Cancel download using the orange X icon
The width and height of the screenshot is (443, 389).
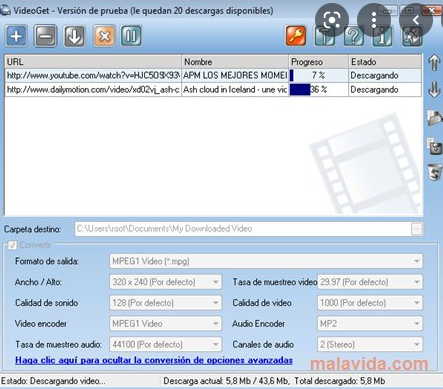tap(104, 36)
